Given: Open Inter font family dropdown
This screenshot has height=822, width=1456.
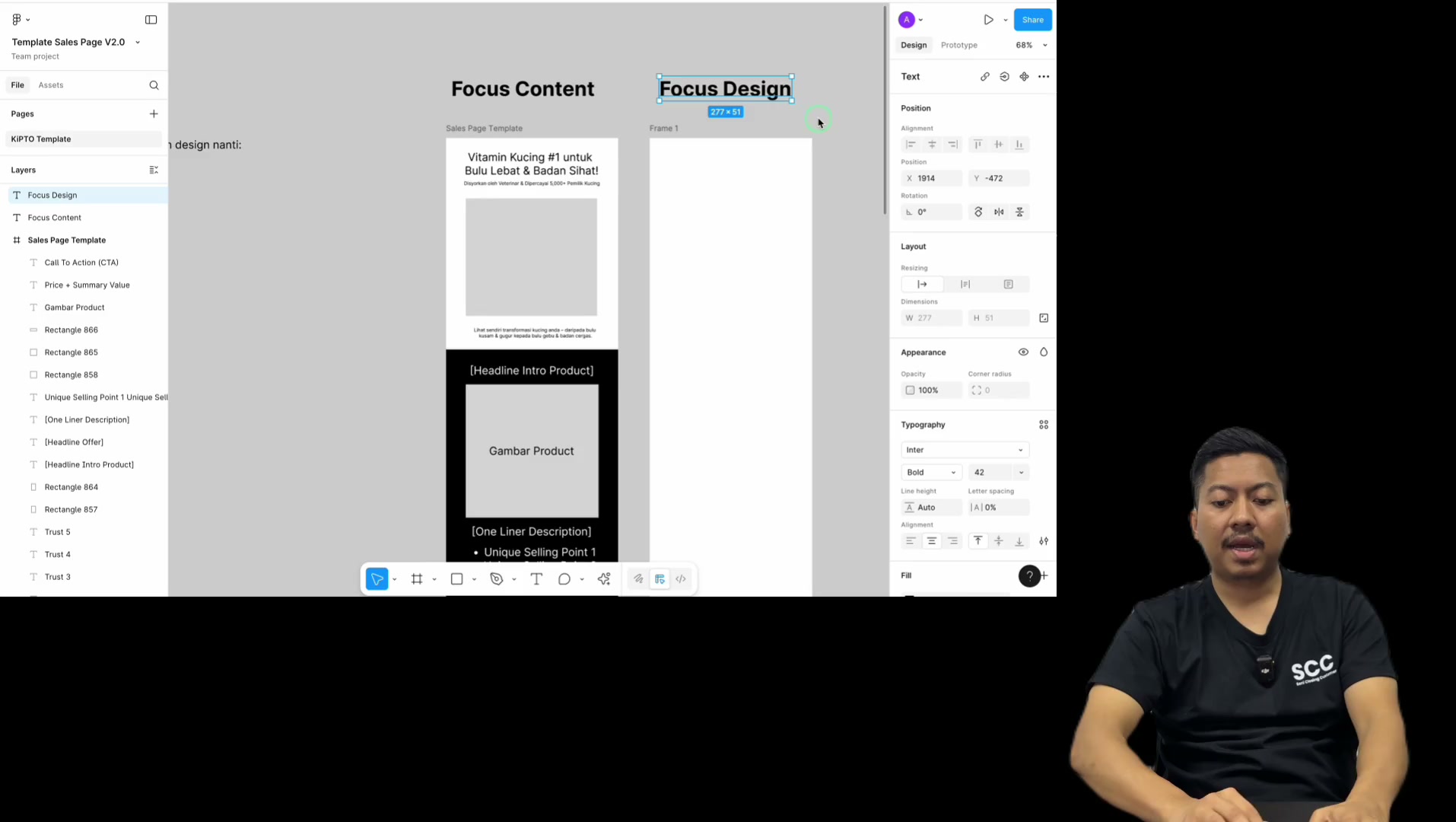Looking at the screenshot, I should click(x=965, y=450).
